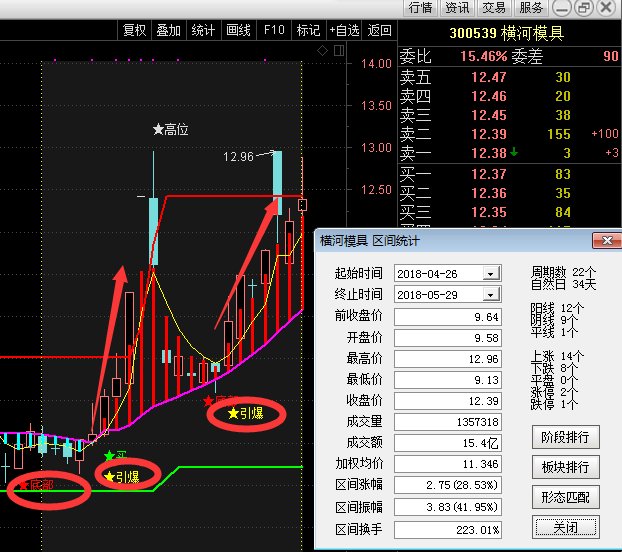This screenshot has height=552, width=622.
Task: Click the 高位 star marker on the chart
Action: 171,129
